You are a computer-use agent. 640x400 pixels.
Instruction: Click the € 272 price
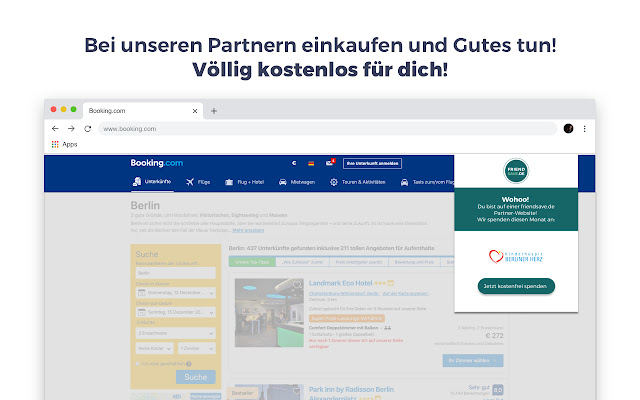(x=494, y=336)
